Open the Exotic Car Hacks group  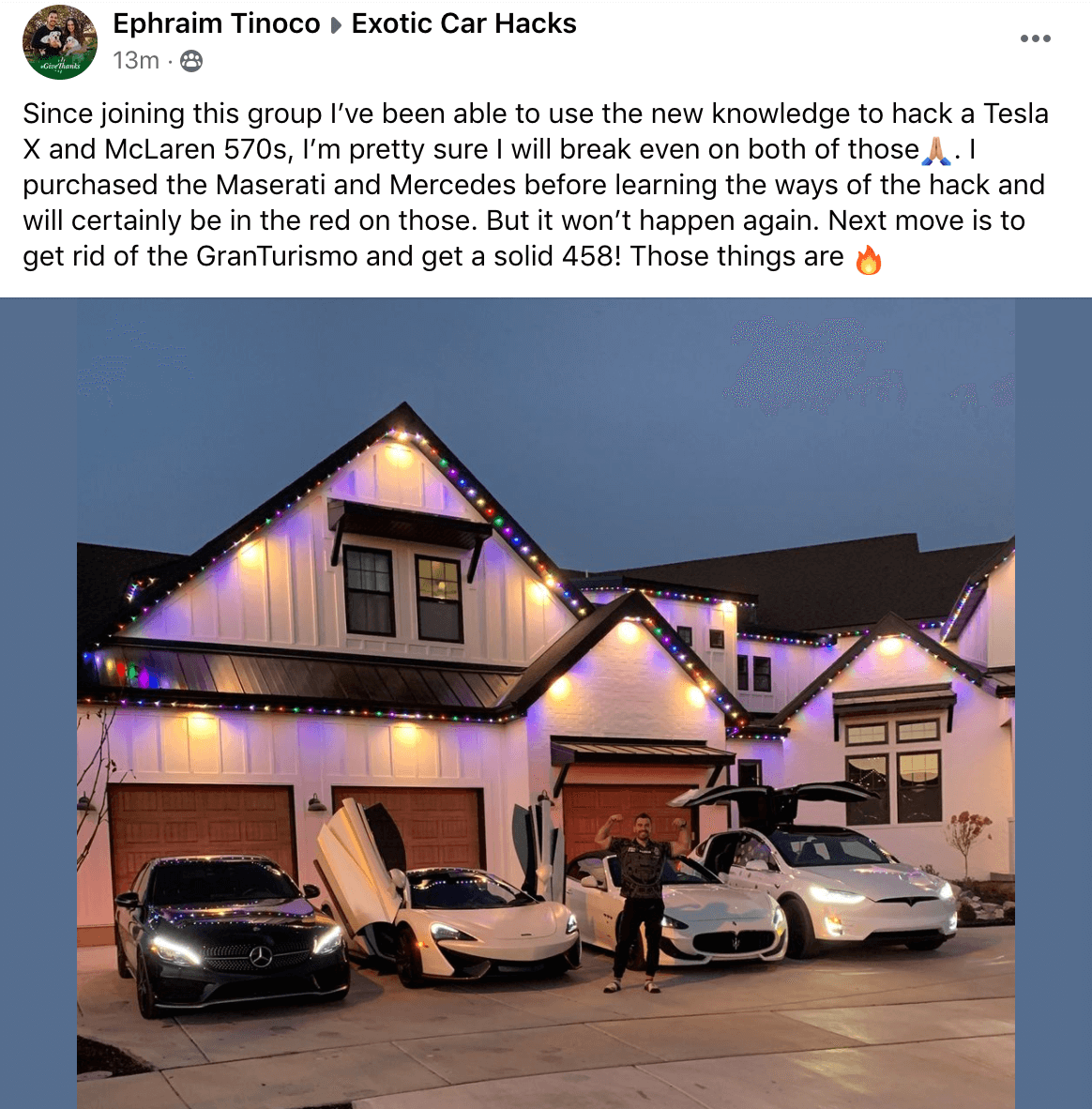464,24
